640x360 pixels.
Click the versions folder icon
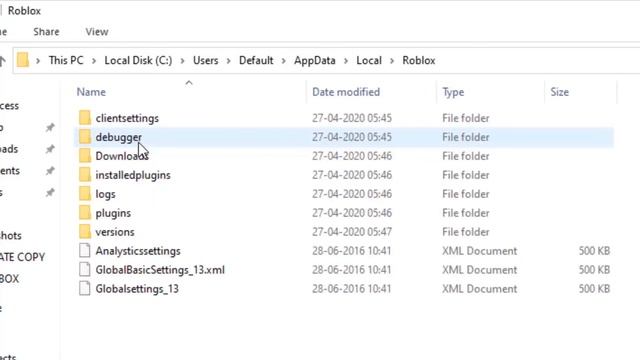click(85, 232)
